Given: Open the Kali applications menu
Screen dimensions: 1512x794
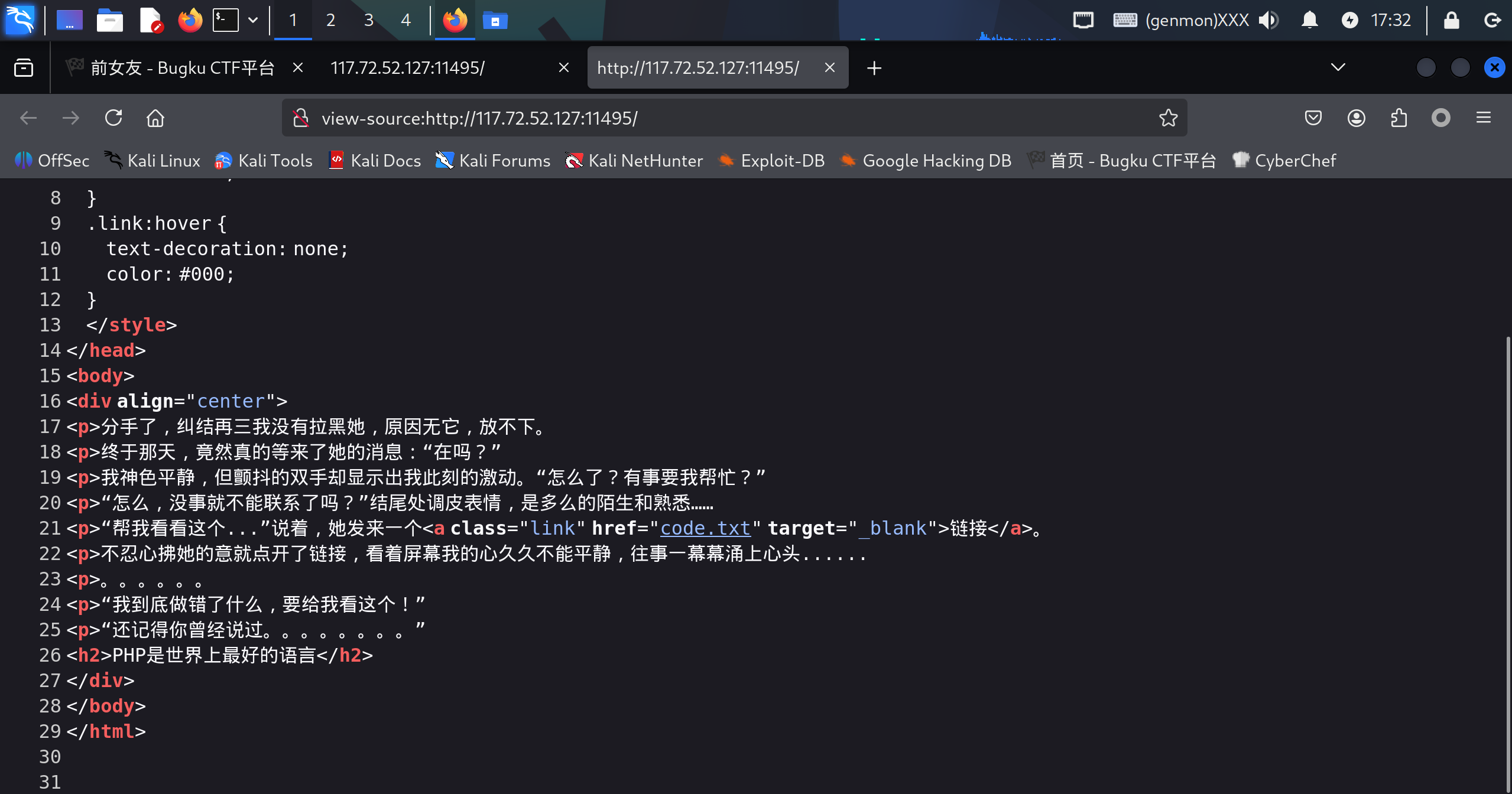Looking at the screenshot, I should 20,20.
